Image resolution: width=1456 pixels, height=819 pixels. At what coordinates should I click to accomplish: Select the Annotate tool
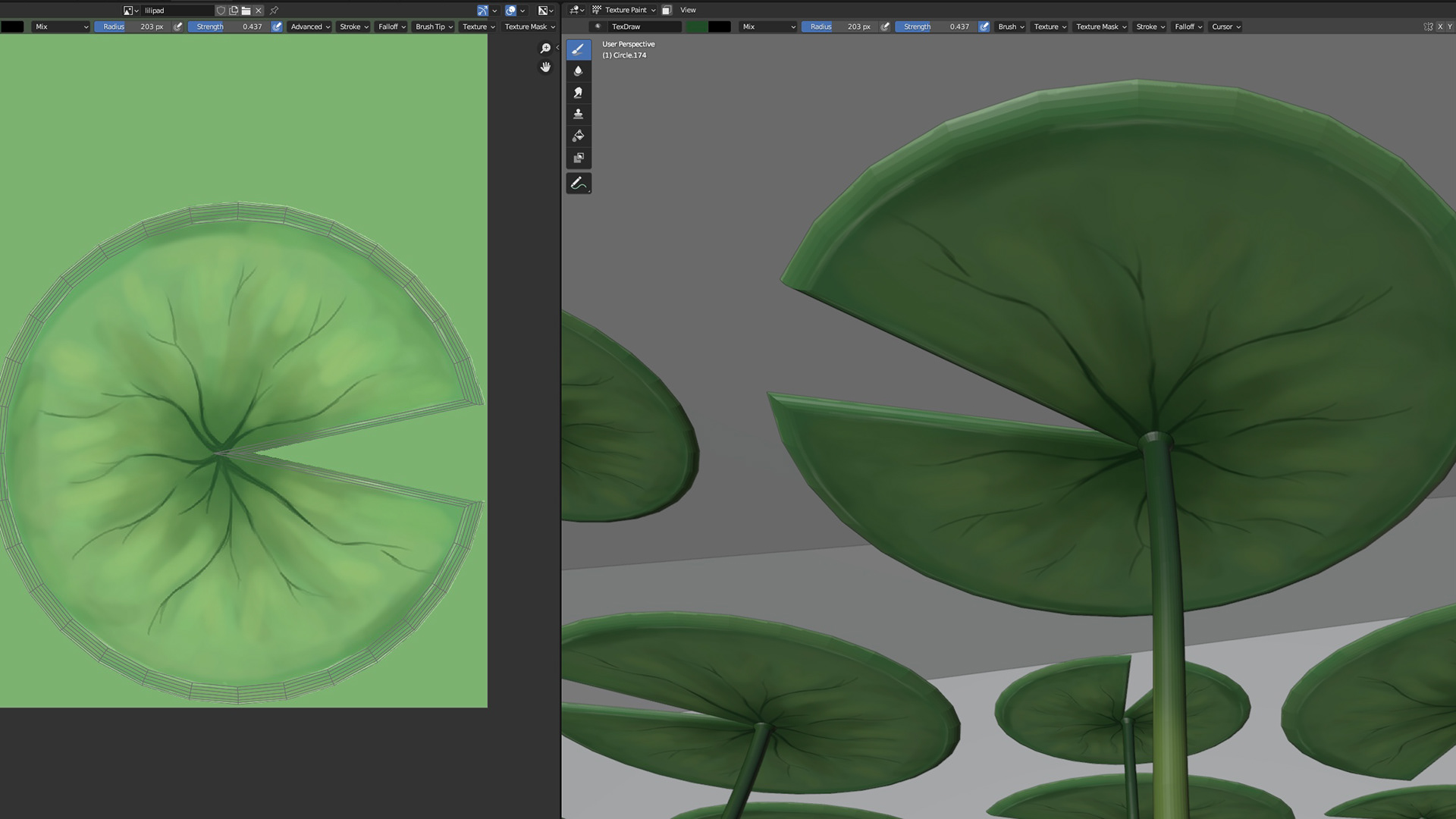point(578,184)
